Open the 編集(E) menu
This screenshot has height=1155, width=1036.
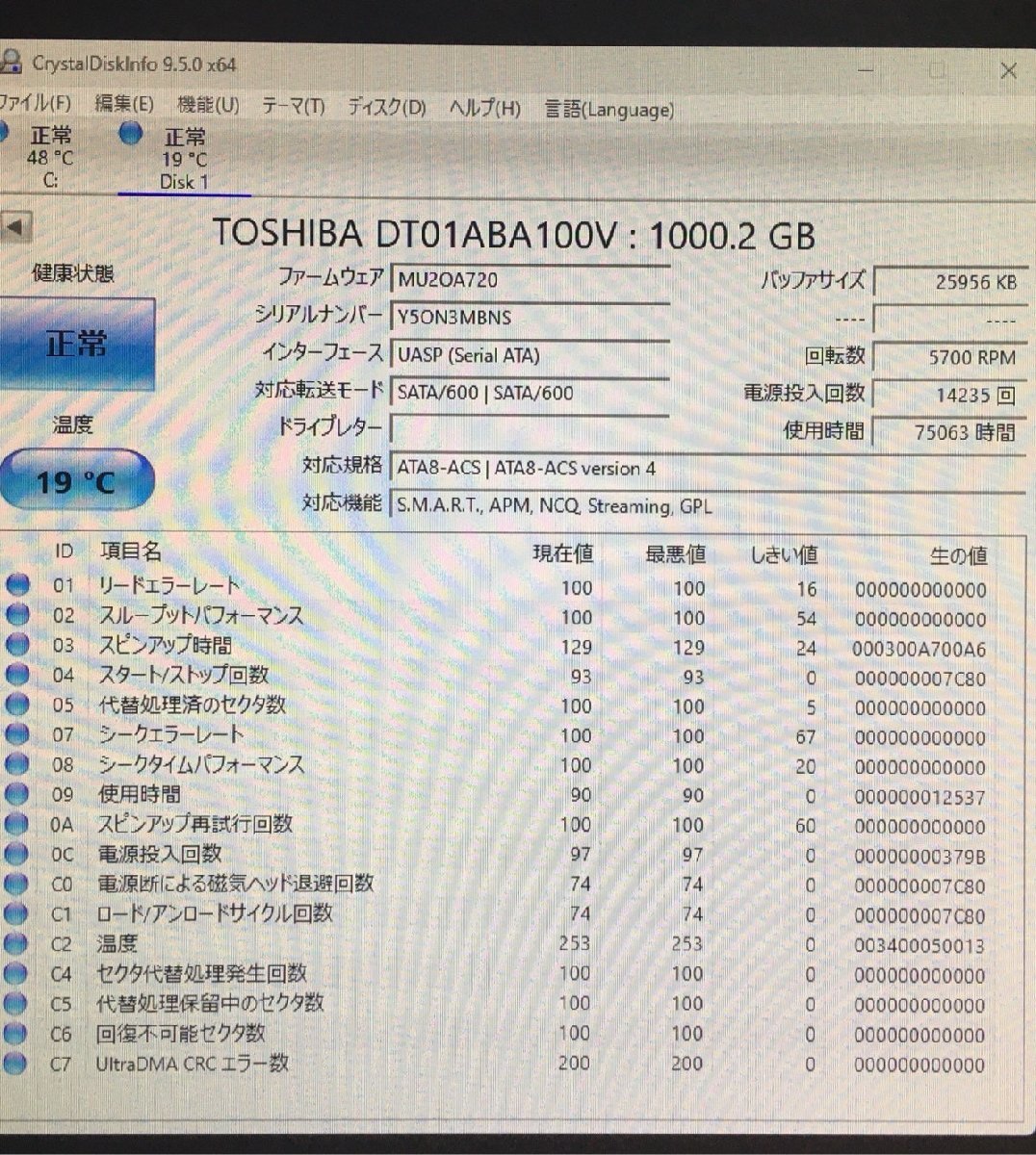124,103
